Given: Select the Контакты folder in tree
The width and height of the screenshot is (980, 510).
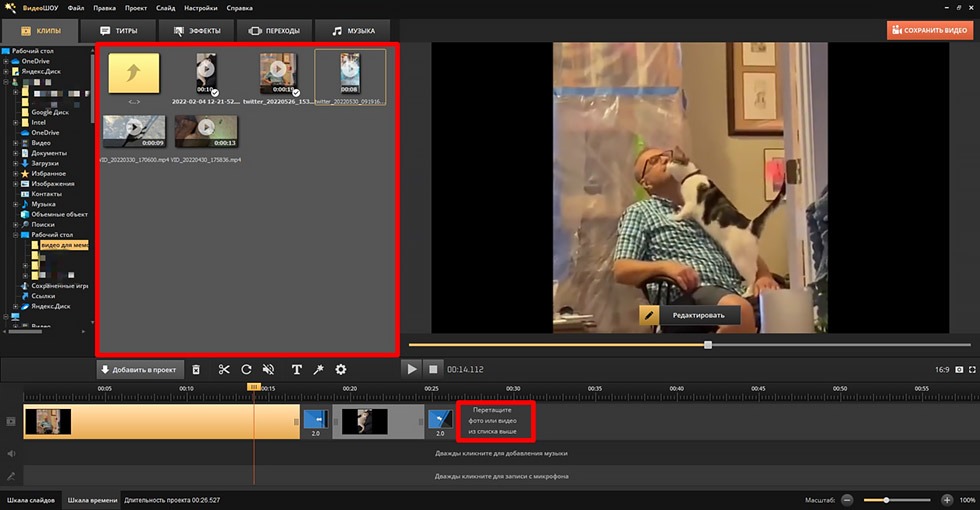Looking at the screenshot, I should click(x=46, y=194).
